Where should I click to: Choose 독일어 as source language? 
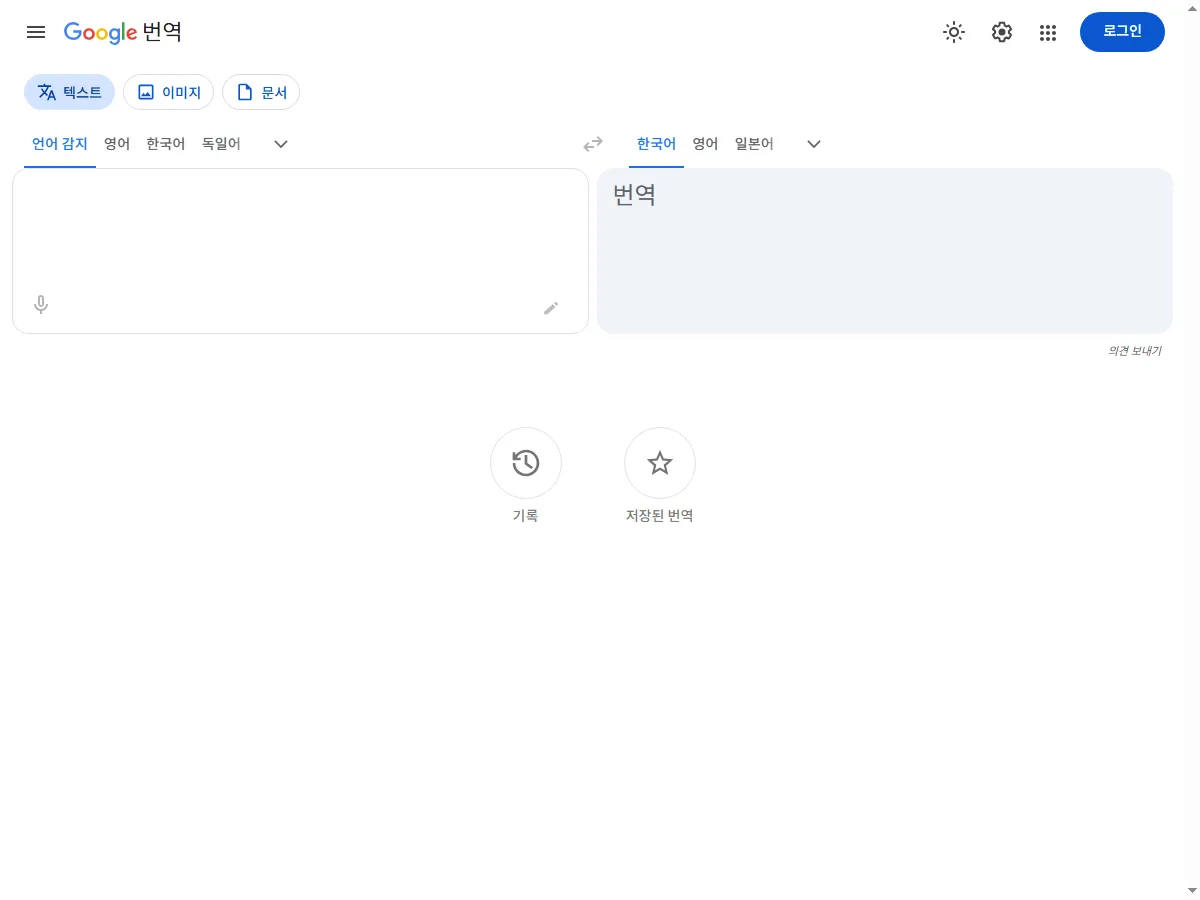[221, 144]
